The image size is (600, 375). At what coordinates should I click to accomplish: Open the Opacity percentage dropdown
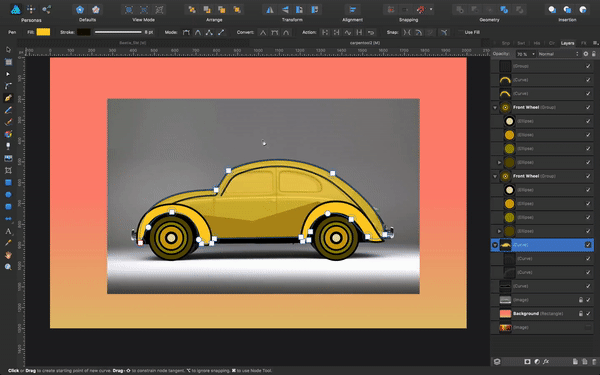[533, 54]
